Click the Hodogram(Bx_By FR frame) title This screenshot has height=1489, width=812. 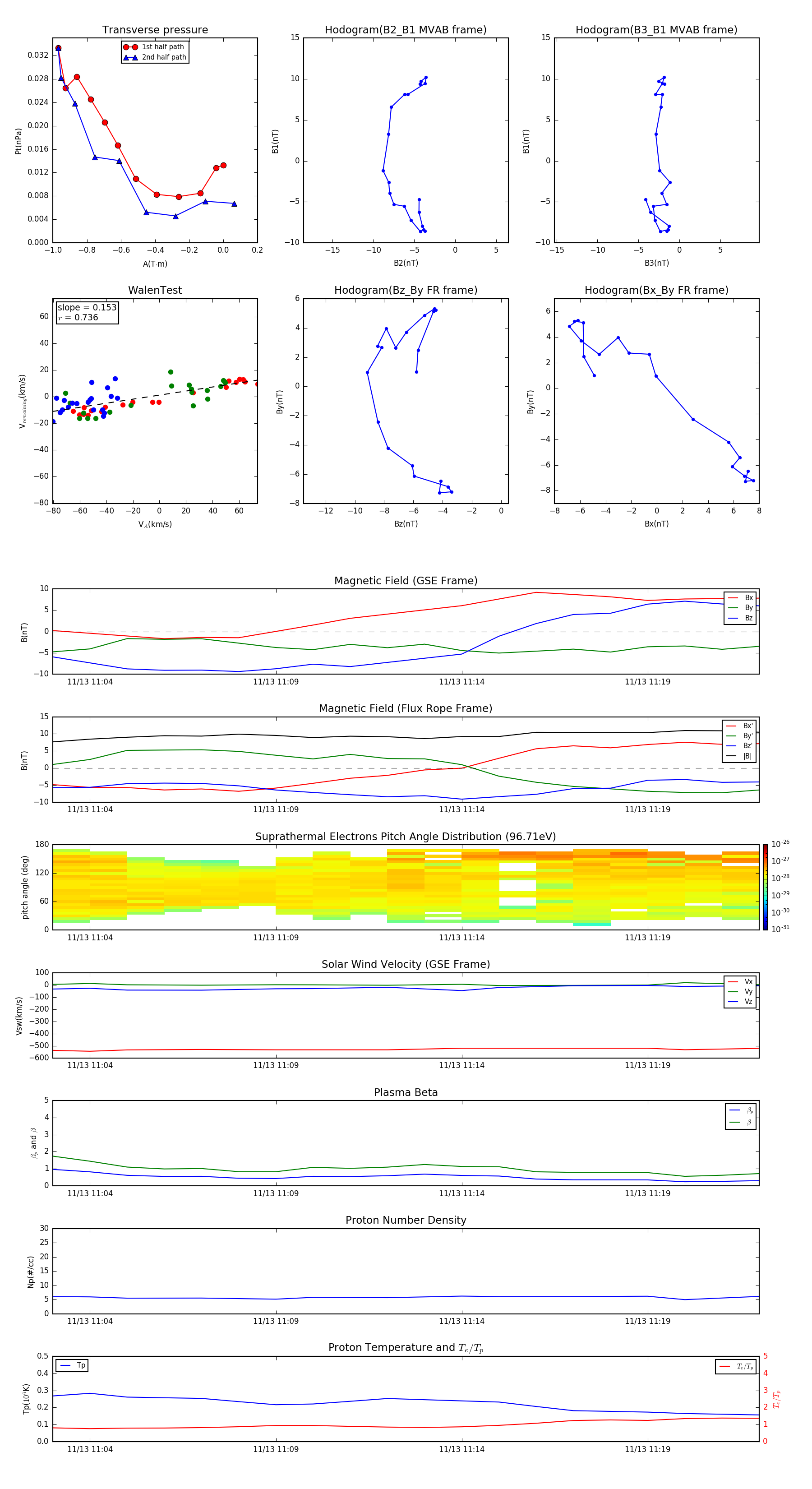pyautogui.click(x=656, y=290)
